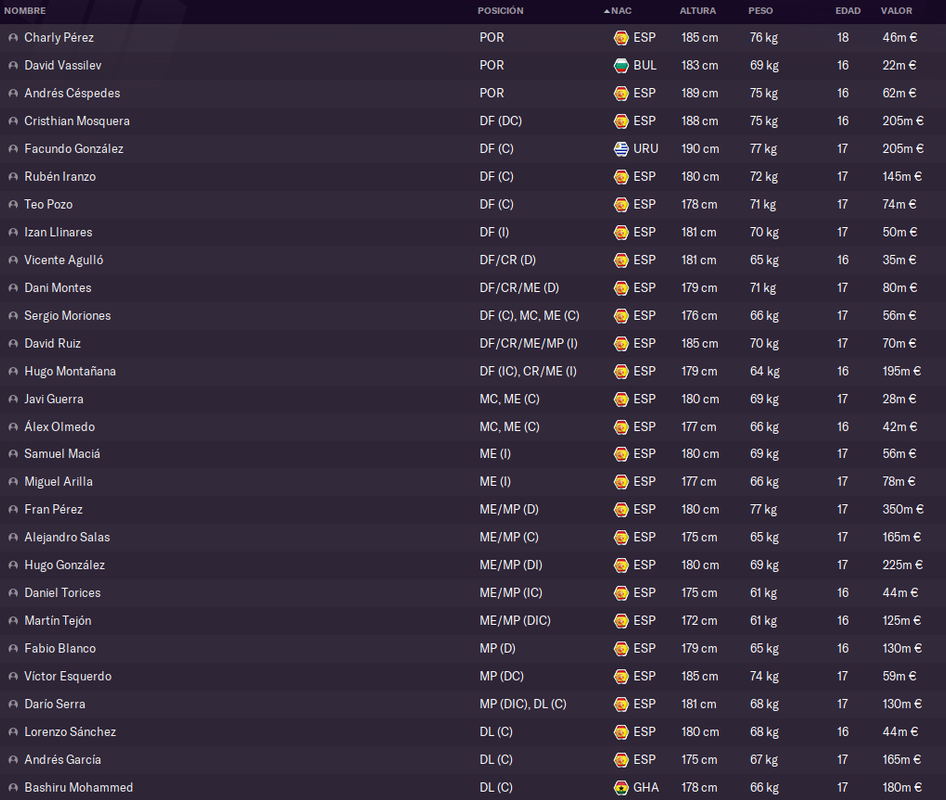
Task: Sort by the VALOR column header
Action: [896, 11]
